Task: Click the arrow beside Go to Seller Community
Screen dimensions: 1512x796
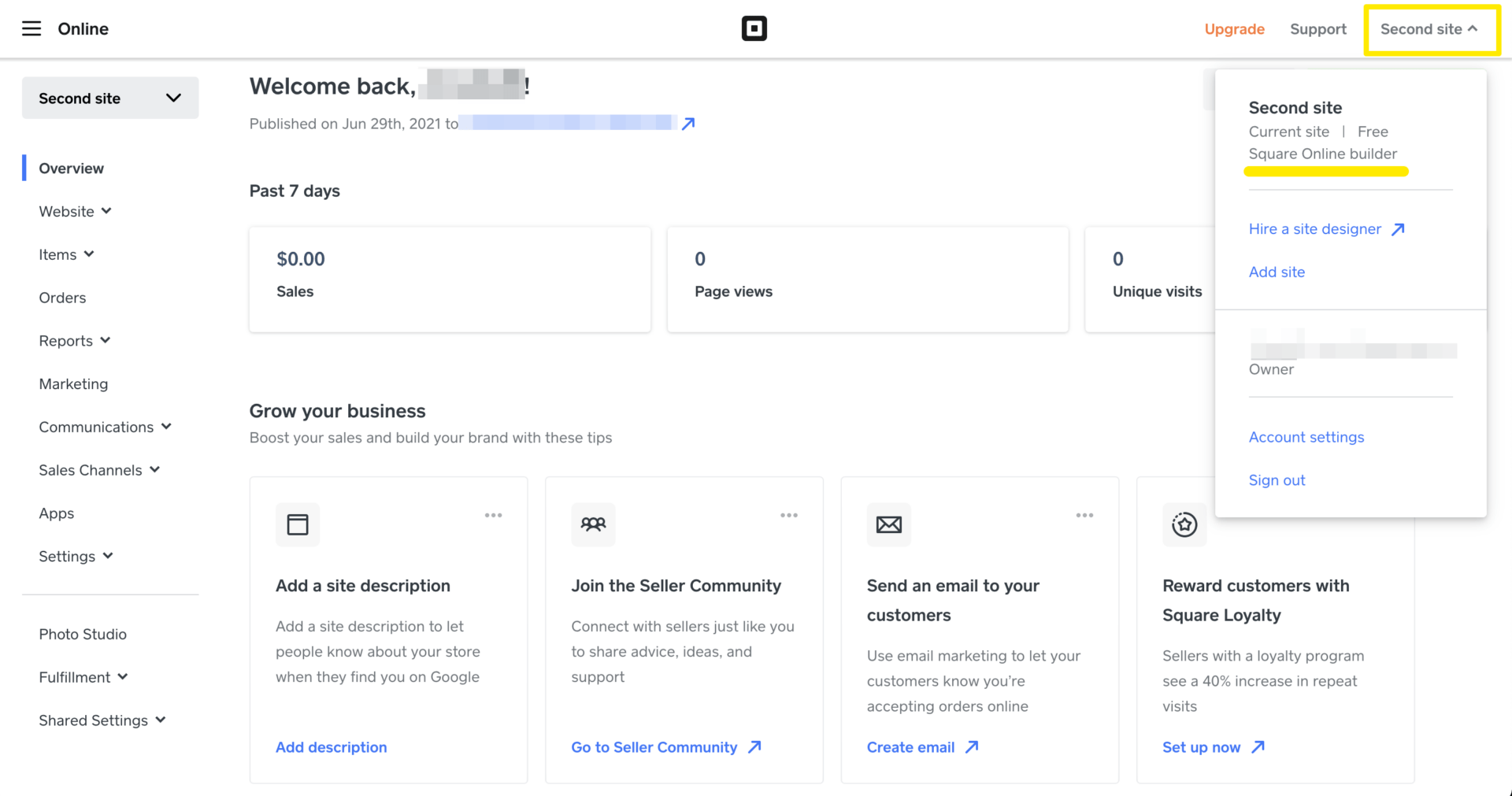Action: [x=754, y=746]
